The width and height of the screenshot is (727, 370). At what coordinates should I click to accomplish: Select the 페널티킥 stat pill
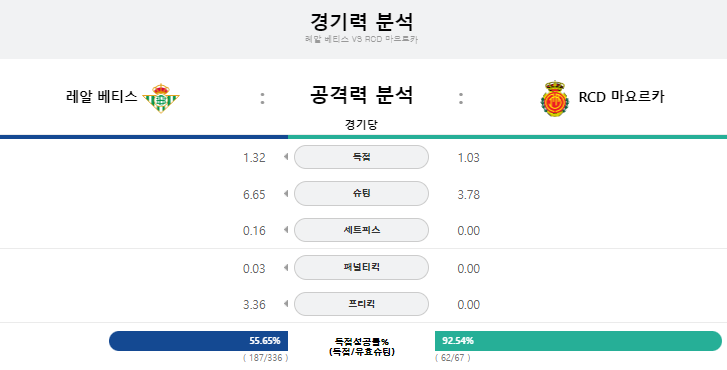pyautogui.click(x=361, y=268)
